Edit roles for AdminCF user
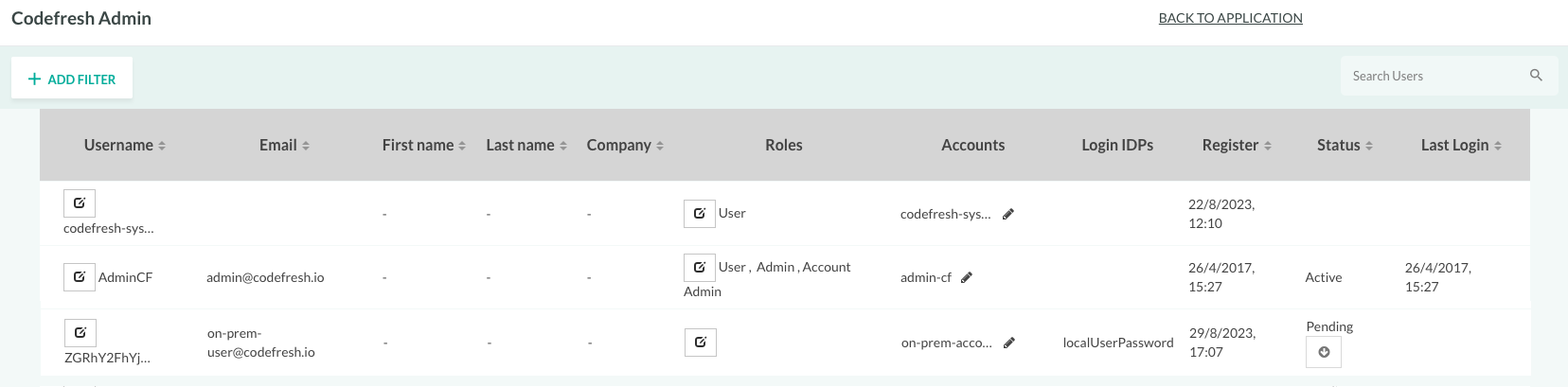The width and height of the screenshot is (1568, 387). [x=700, y=268]
